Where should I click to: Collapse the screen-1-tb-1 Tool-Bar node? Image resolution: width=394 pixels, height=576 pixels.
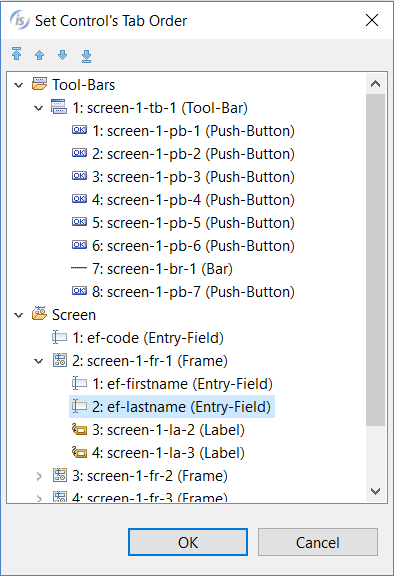(39, 108)
